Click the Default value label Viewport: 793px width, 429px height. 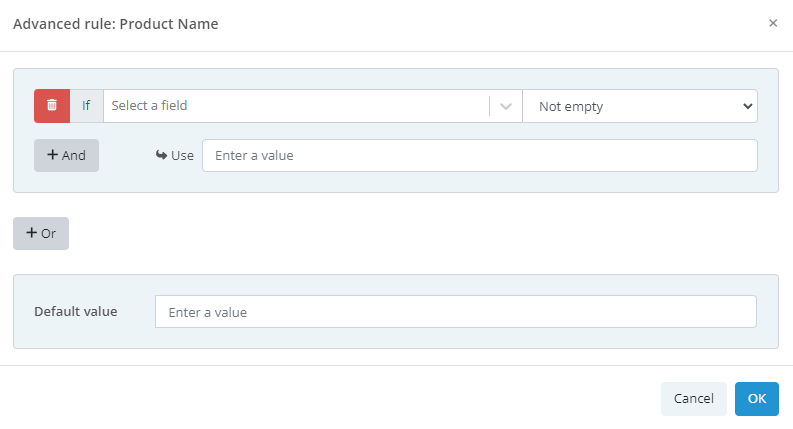click(75, 311)
